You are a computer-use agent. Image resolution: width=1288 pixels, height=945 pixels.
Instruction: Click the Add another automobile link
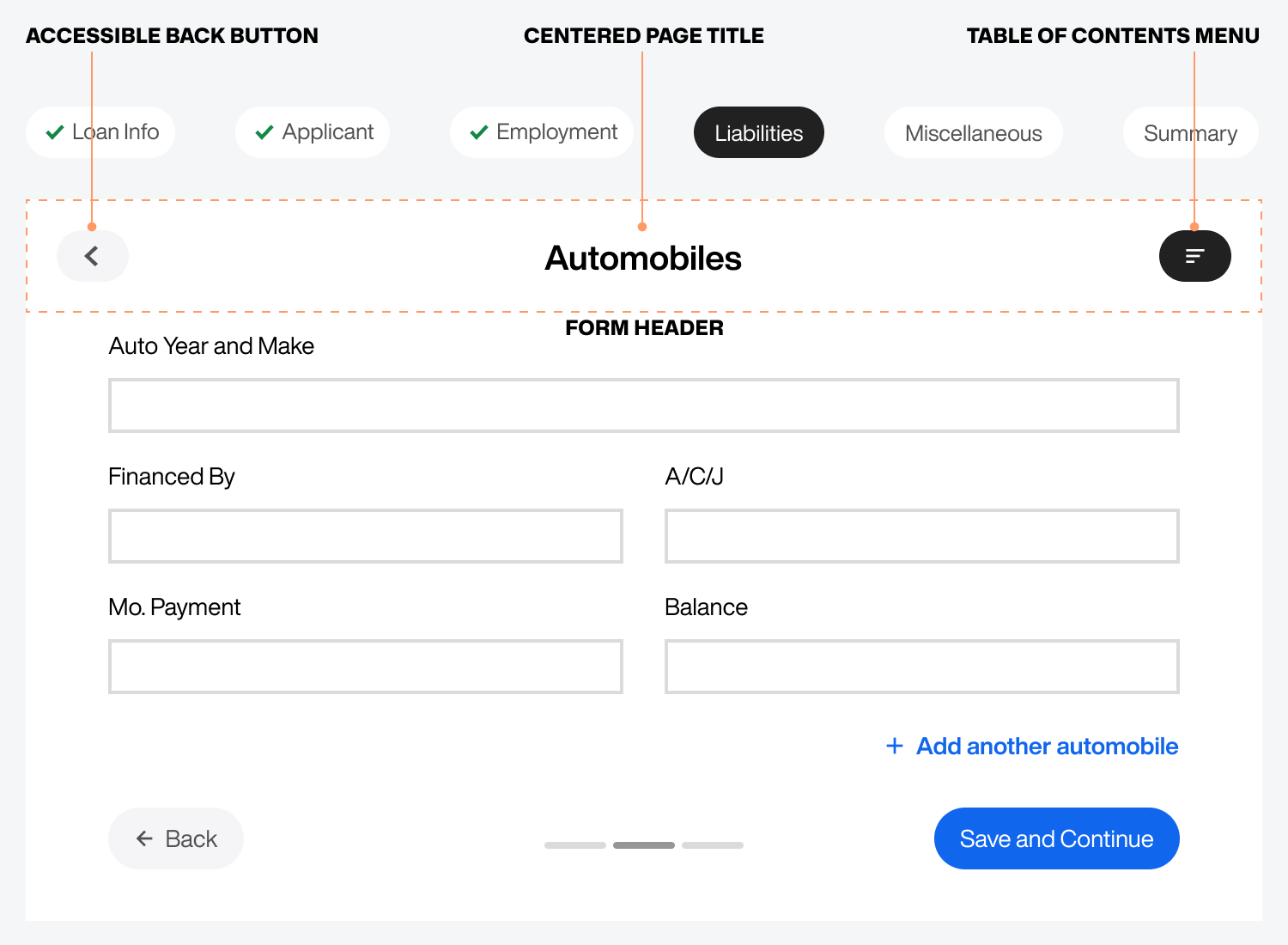pos(1047,746)
